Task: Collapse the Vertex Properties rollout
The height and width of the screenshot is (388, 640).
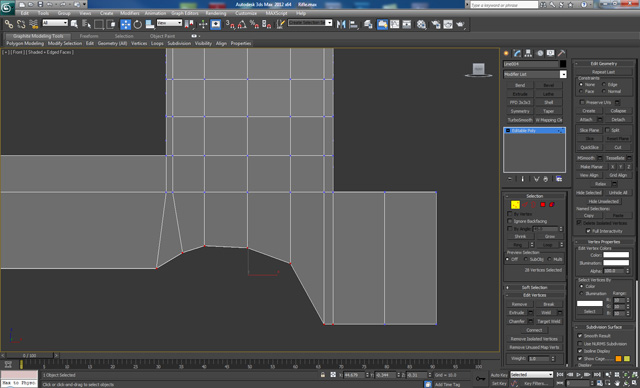Action: pos(603,242)
